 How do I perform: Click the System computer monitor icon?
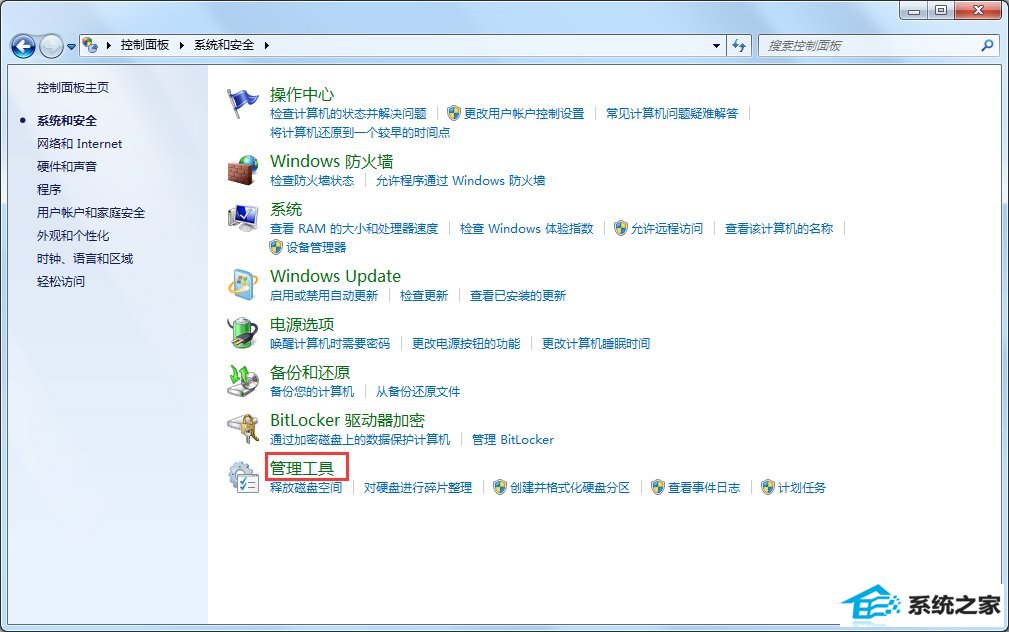pyautogui.click(x=243, y=218)
